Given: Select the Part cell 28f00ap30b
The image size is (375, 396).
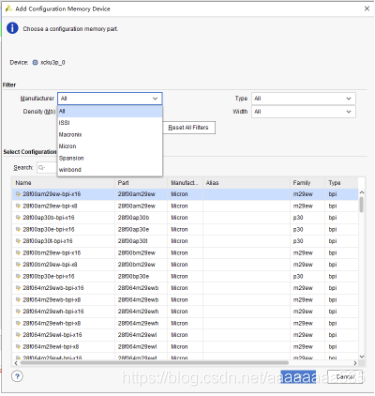Looking at the screenshot, I should pyautogui.click(x=141, y=218).
